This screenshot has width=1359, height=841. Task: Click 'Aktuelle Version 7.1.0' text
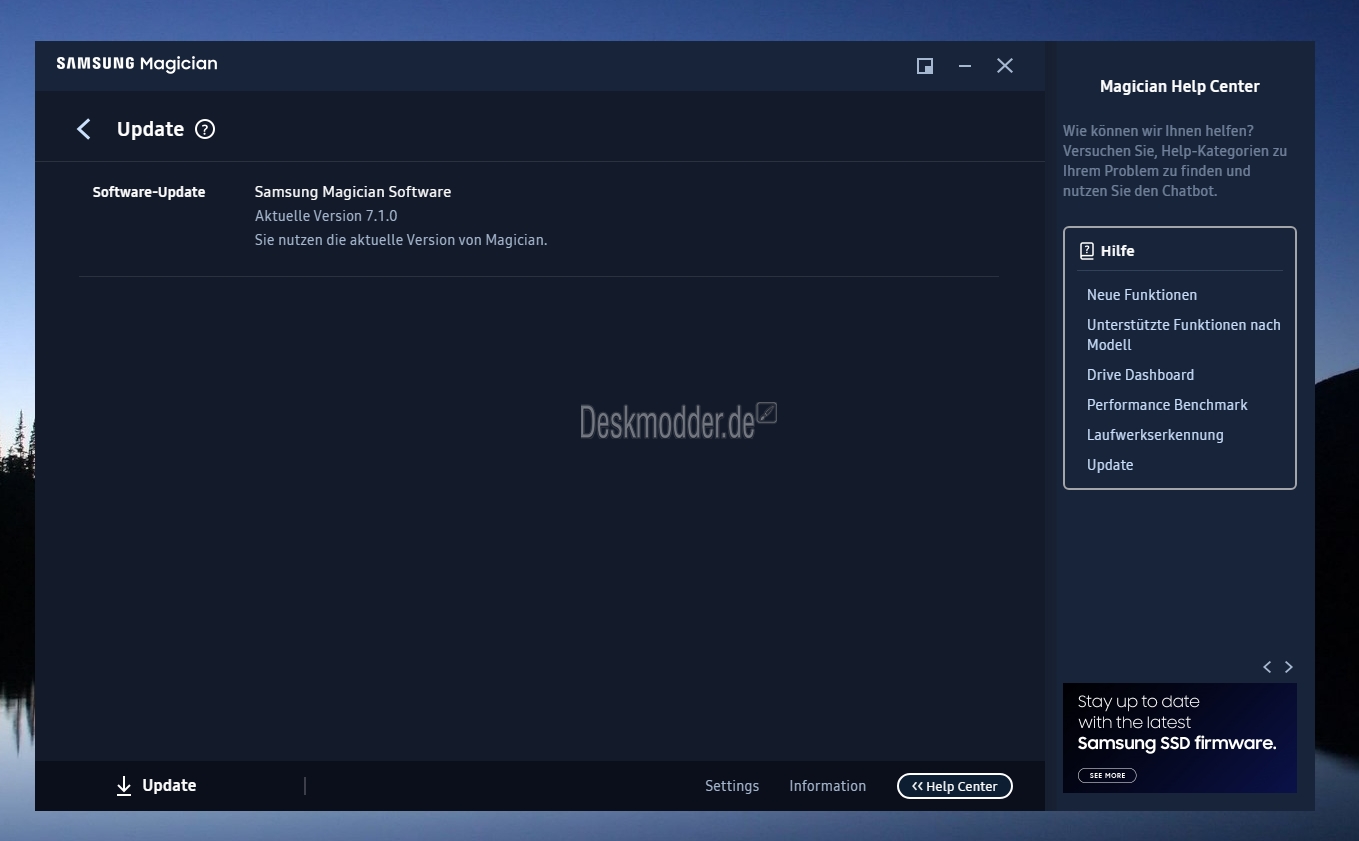[x=326, y=216]
